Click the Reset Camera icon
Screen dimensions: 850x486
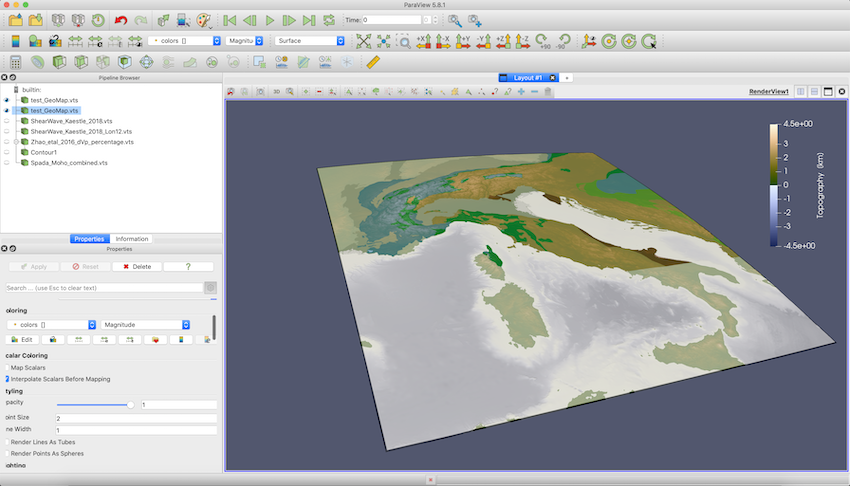[363, 41]
